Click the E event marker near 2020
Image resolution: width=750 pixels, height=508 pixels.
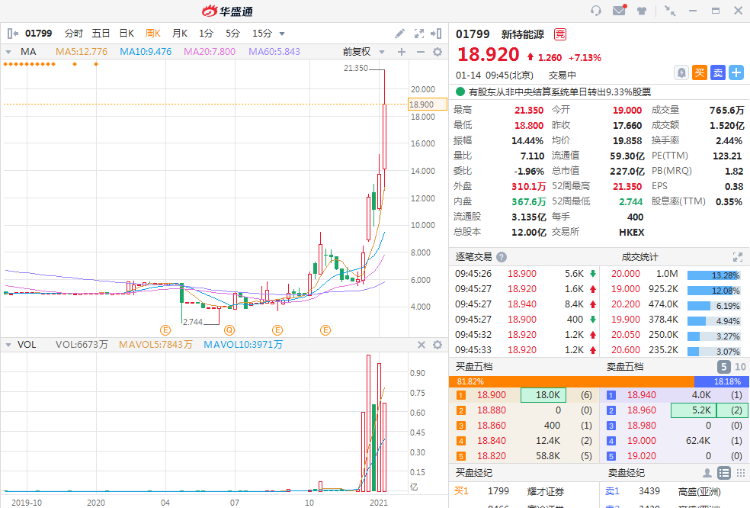coord(165,330)
